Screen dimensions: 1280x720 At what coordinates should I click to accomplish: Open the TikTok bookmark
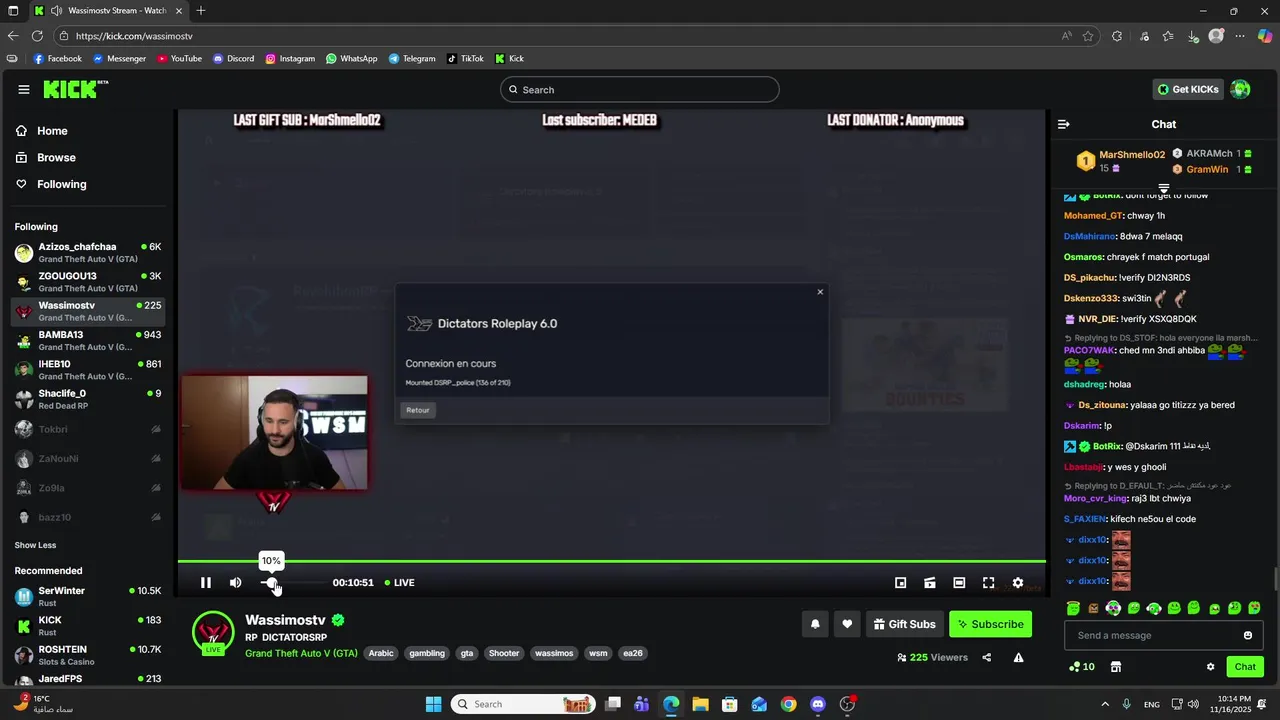[x=465, y=59]
